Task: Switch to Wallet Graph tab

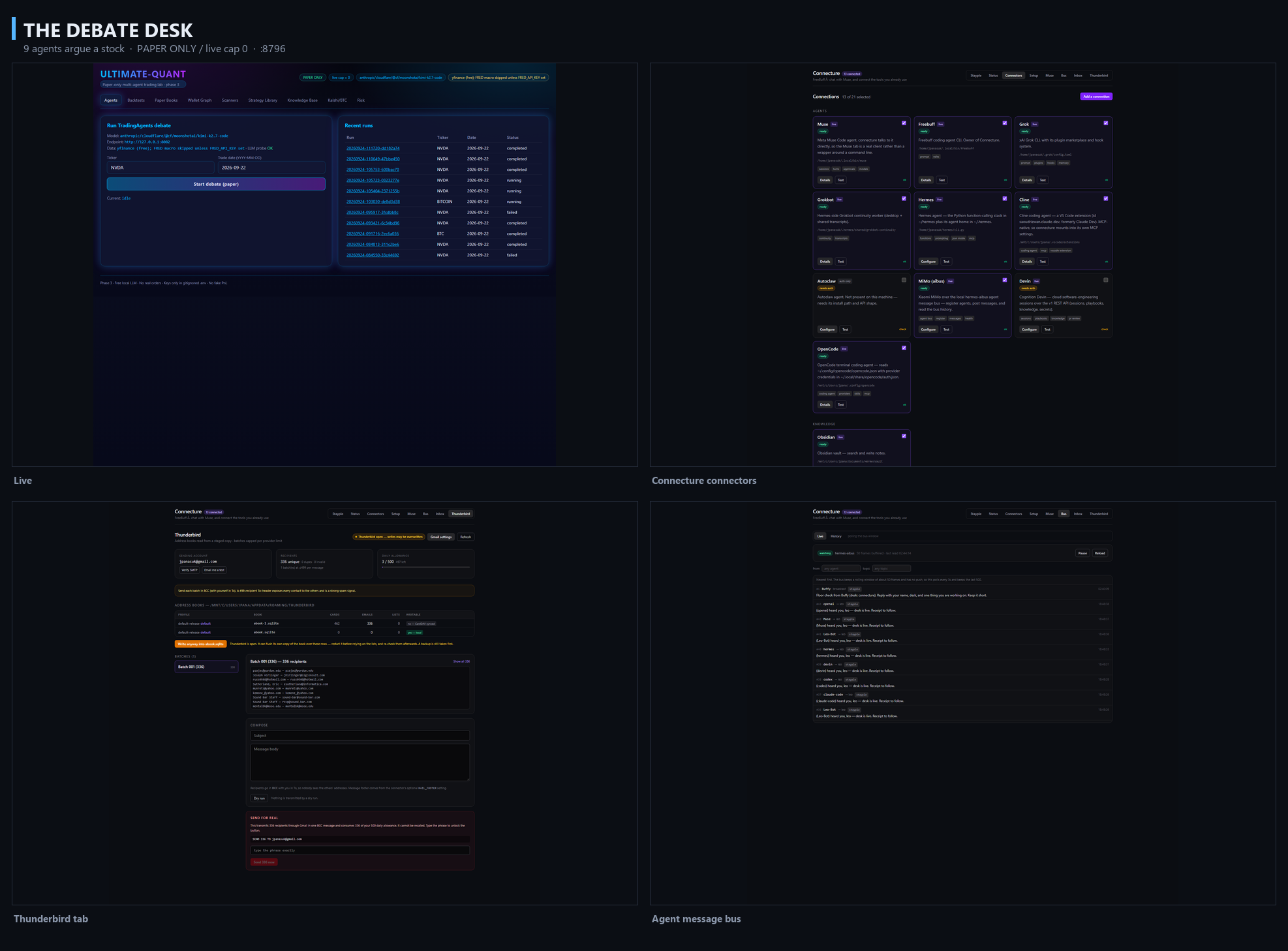Action: pos(200,100)
